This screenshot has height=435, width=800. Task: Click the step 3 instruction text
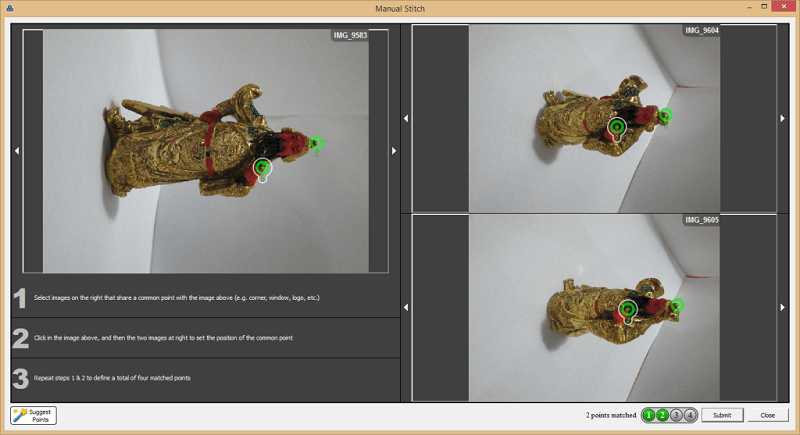(x=112, y=378)
